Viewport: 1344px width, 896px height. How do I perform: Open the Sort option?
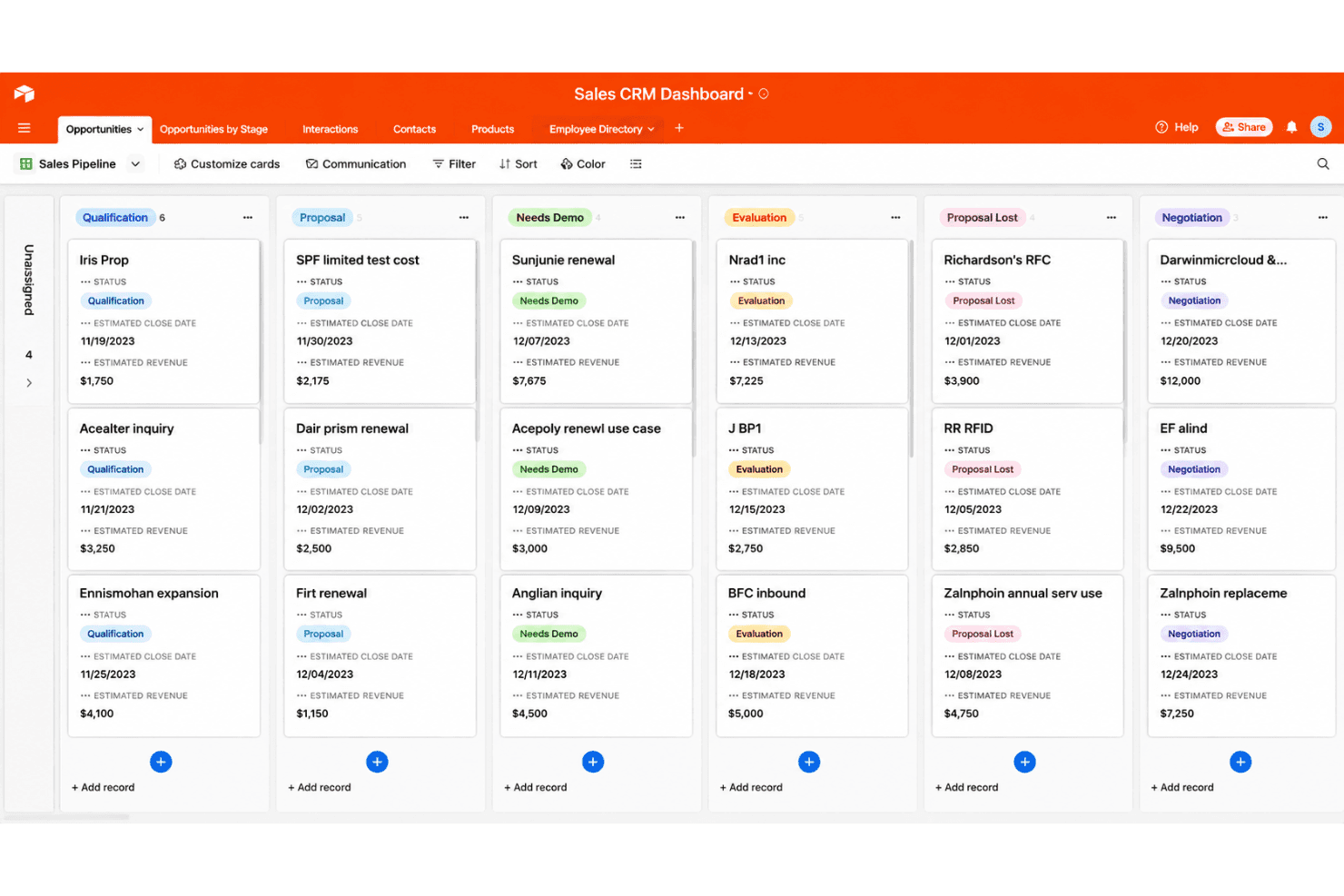point(519,164)
